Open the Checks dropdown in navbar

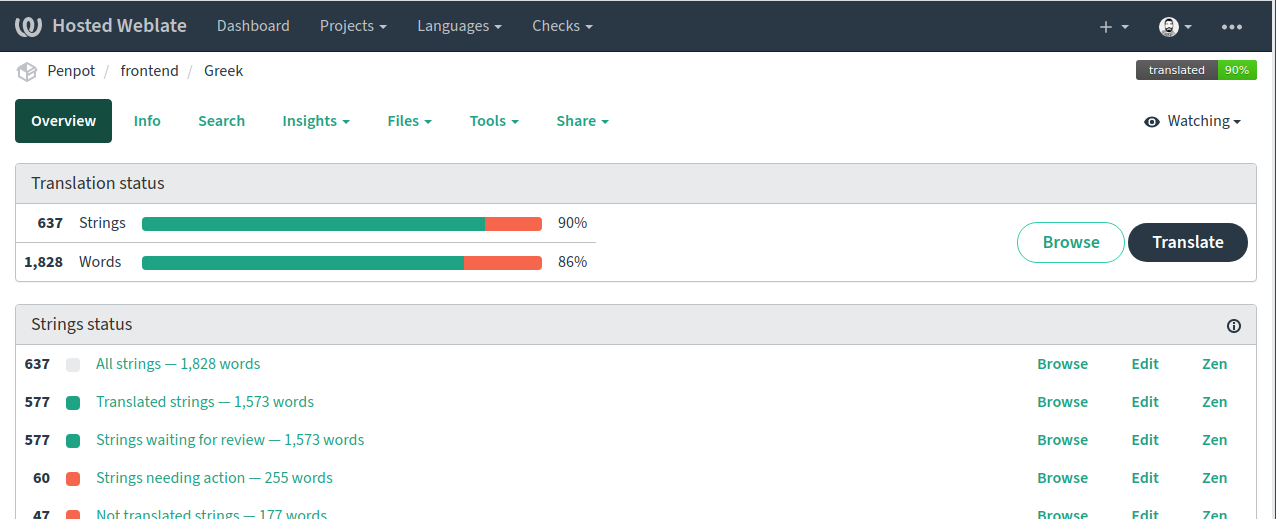coord(562,26)
